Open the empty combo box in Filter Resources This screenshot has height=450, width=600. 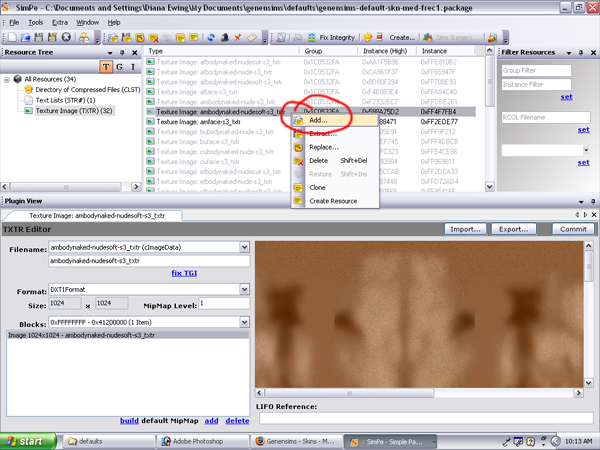pyautogui.click(x=586, y=150)
